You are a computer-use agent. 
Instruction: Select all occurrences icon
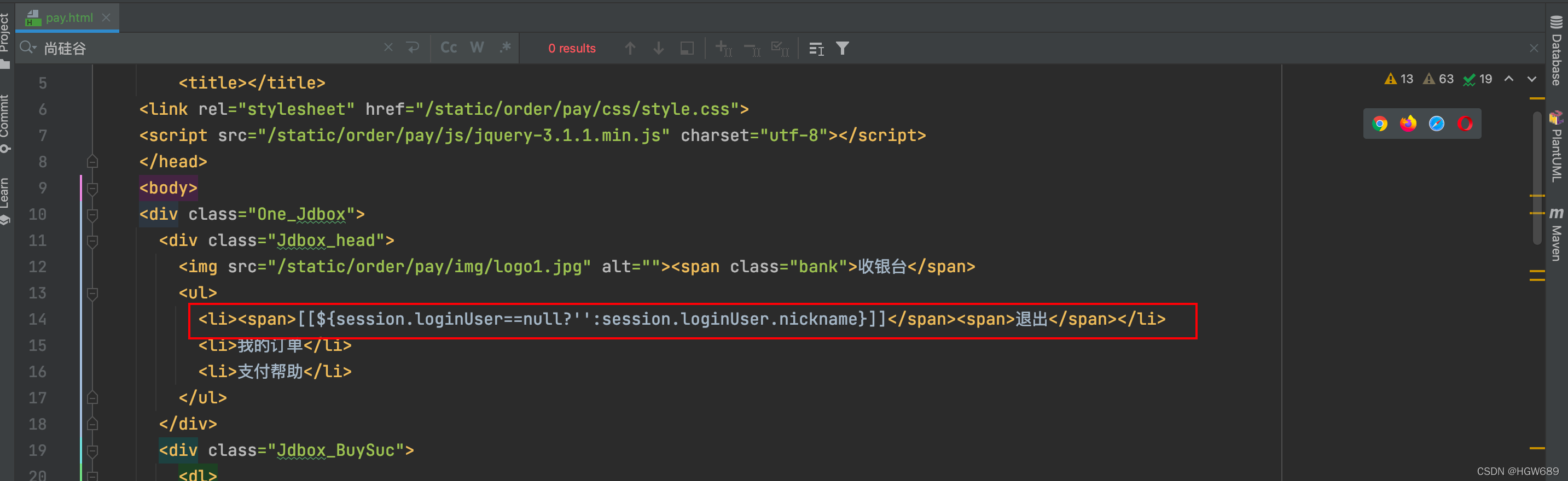point(780,48)
